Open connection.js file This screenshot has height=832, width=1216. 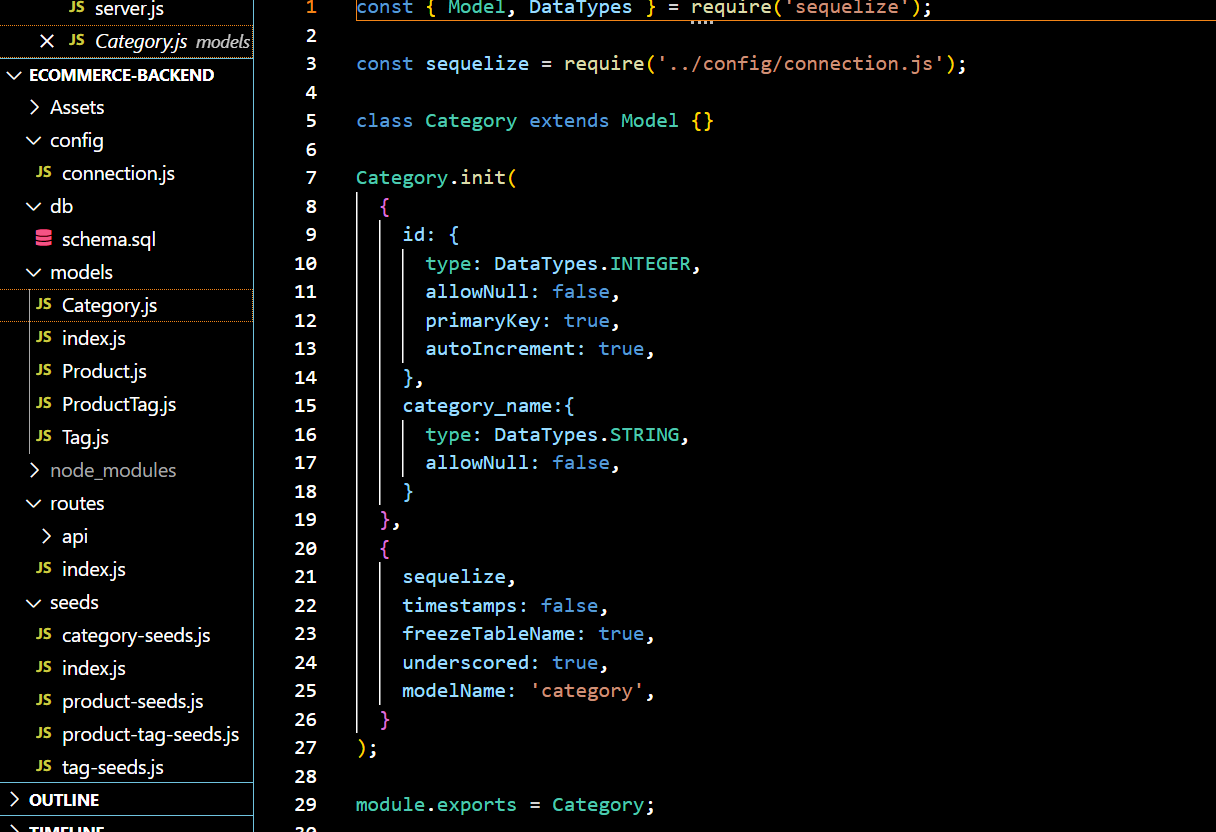pyautogui.click(x=118, y=173)
